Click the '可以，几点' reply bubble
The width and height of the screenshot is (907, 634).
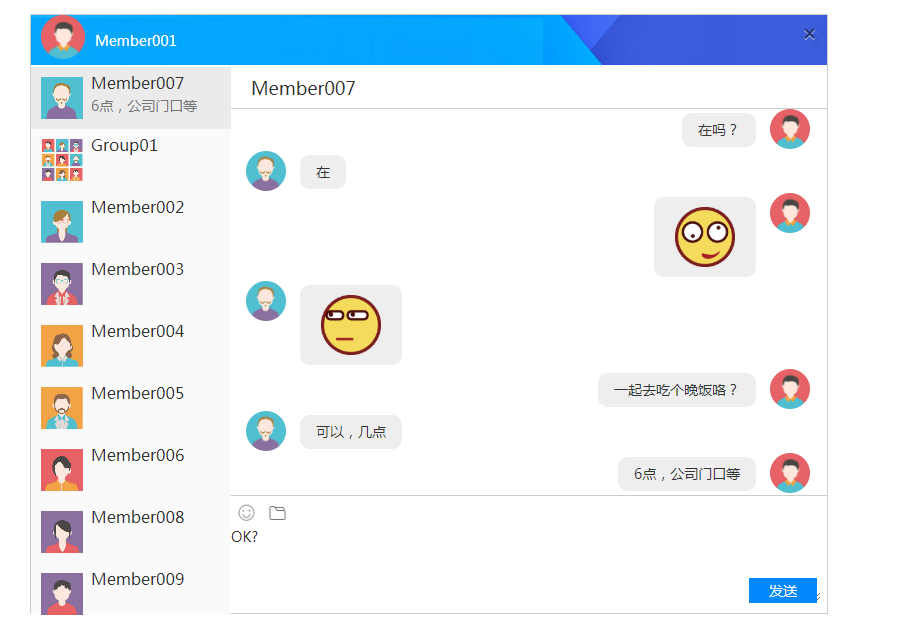click(350, 432)
